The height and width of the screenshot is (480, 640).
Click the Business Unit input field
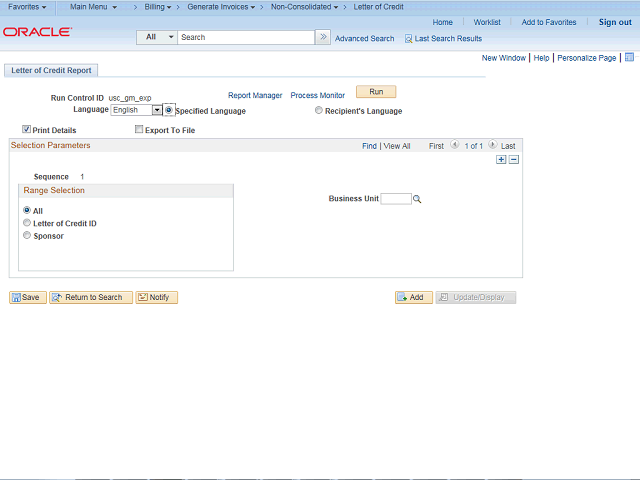coord(396,199)
